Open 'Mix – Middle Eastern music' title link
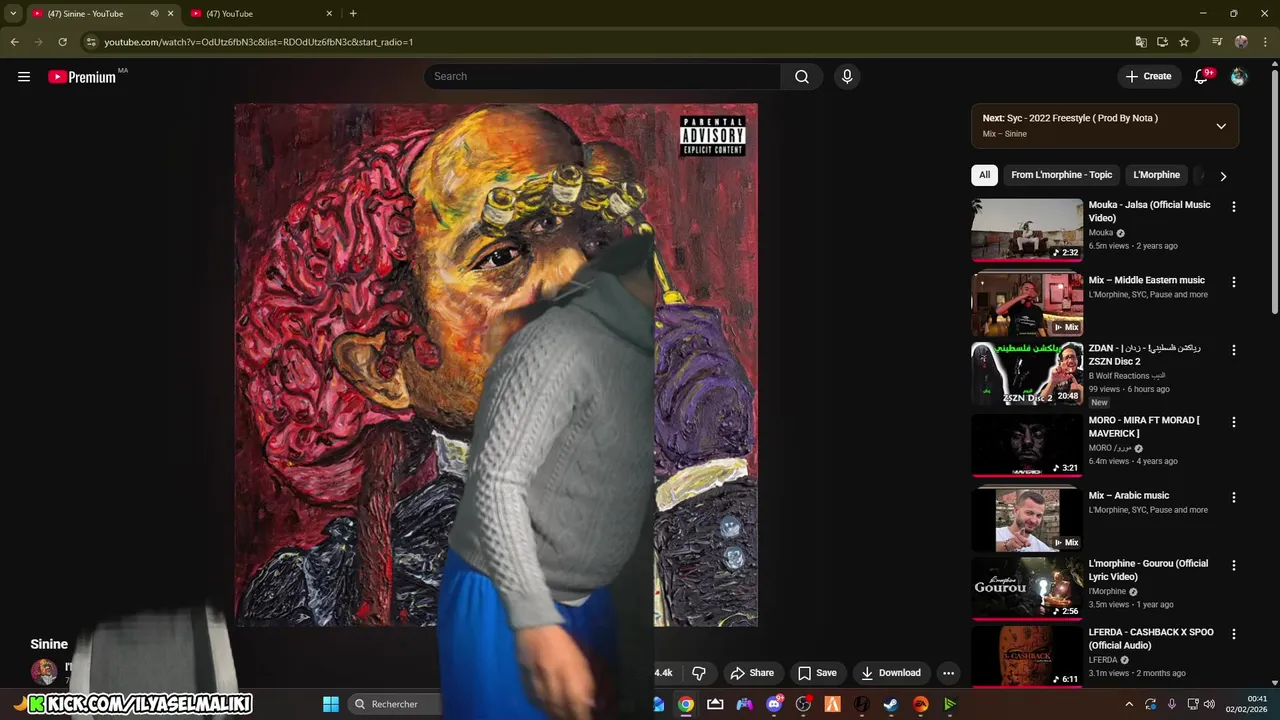The image size is (1280, 720). tap(1146, 280)
